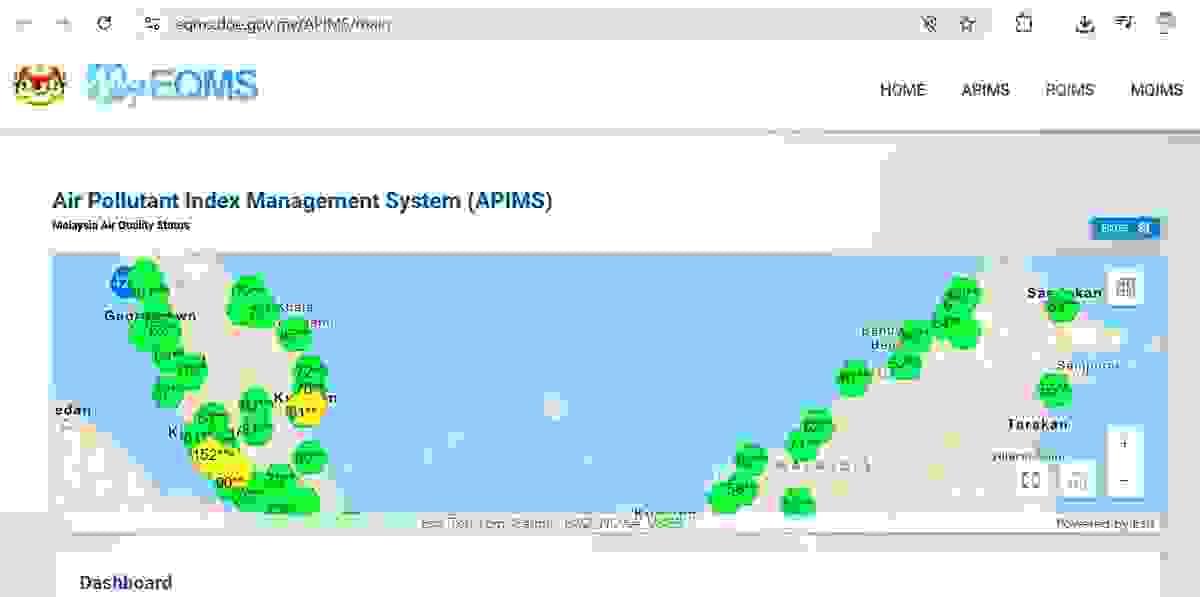Zoom out the map with the minus button
This screenshot has width=1200, height=597.
pyautogui.click(x=1124, y=480)
